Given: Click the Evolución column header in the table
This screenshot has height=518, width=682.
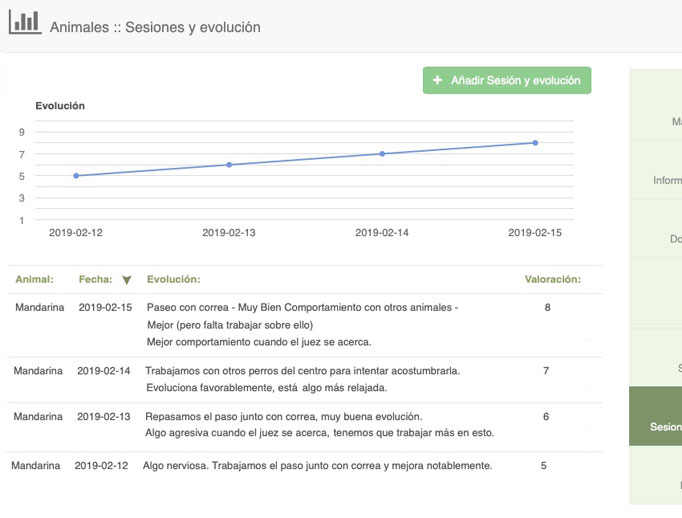Looking at the screenshot, I should [173, 280].
